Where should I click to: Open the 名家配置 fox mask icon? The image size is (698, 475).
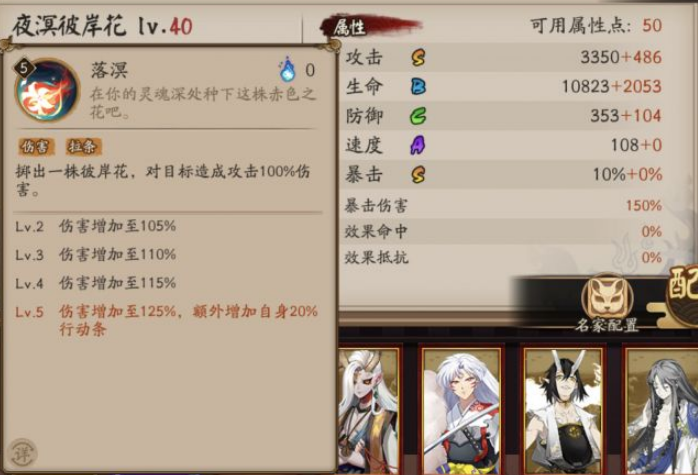click(607, 295)
